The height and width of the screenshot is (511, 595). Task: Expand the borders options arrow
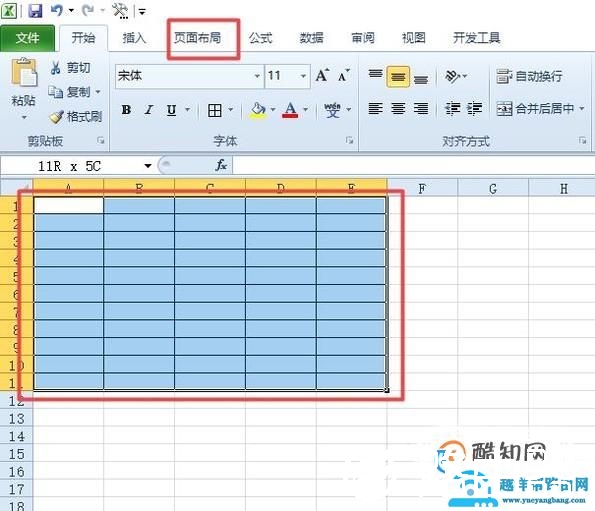231,110
